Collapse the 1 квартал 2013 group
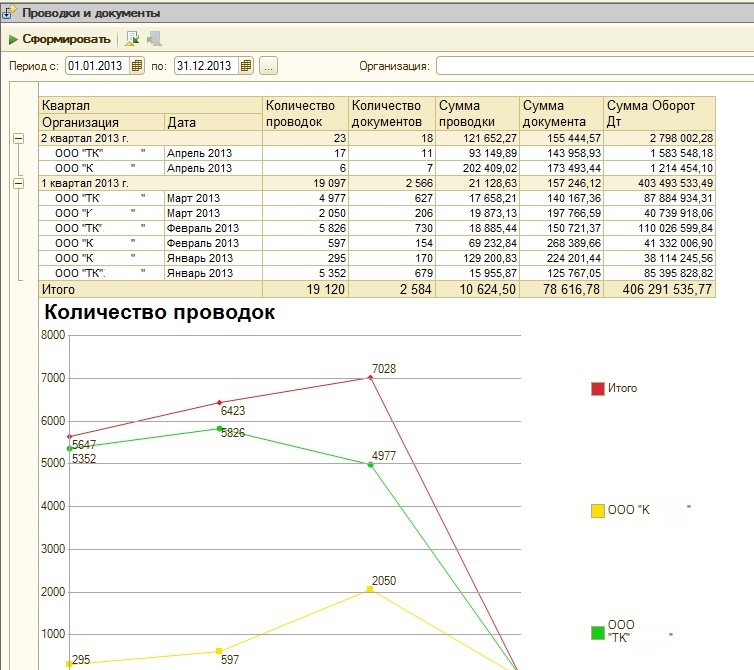The image size is (754, 670). point(18,183)
